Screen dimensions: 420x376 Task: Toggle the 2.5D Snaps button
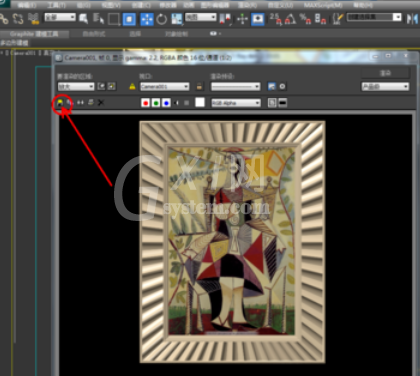click(x=276, y=19)
